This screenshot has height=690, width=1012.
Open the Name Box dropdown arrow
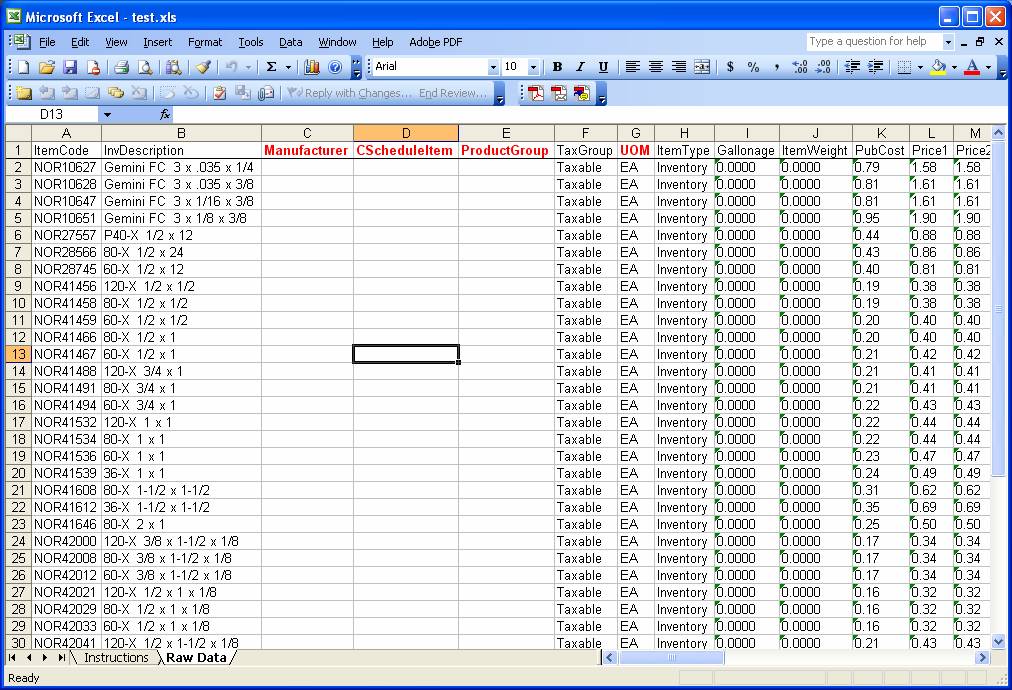coord(107,115)
